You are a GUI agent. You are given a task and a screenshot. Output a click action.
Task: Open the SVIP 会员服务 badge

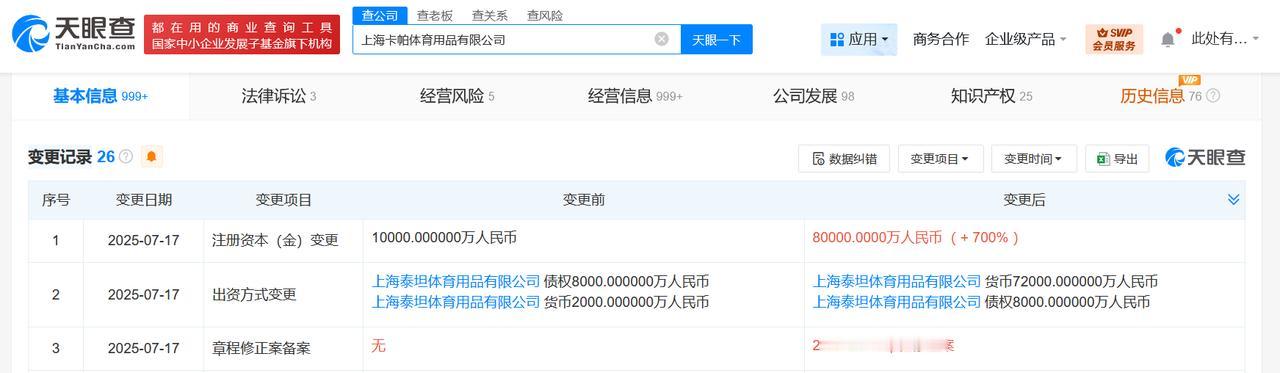(x=1114, y=39)
